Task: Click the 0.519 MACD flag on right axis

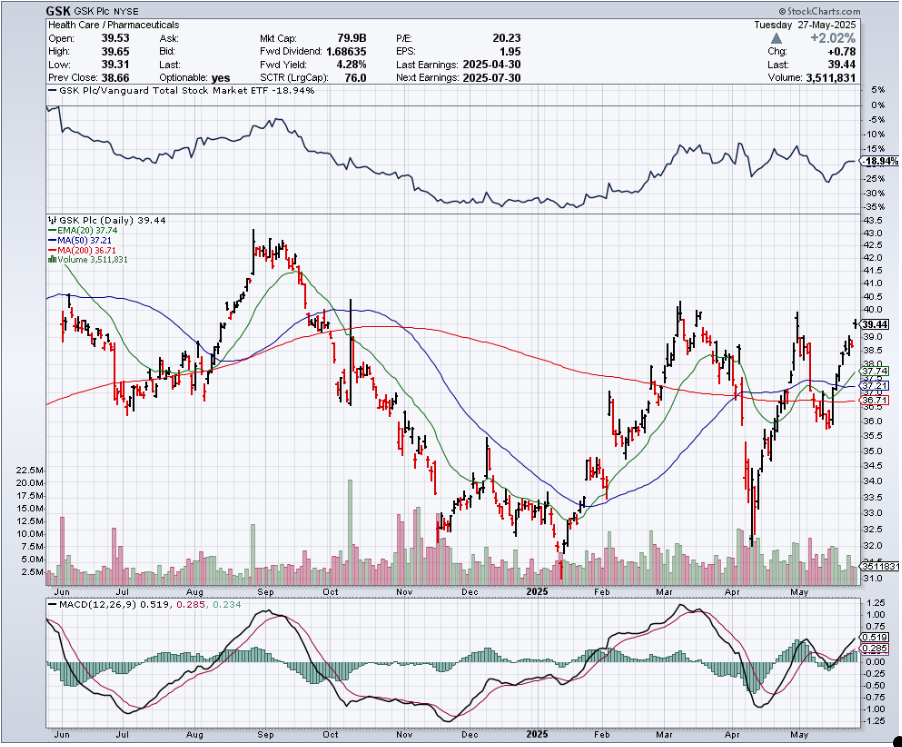Action: coord(875,637)
